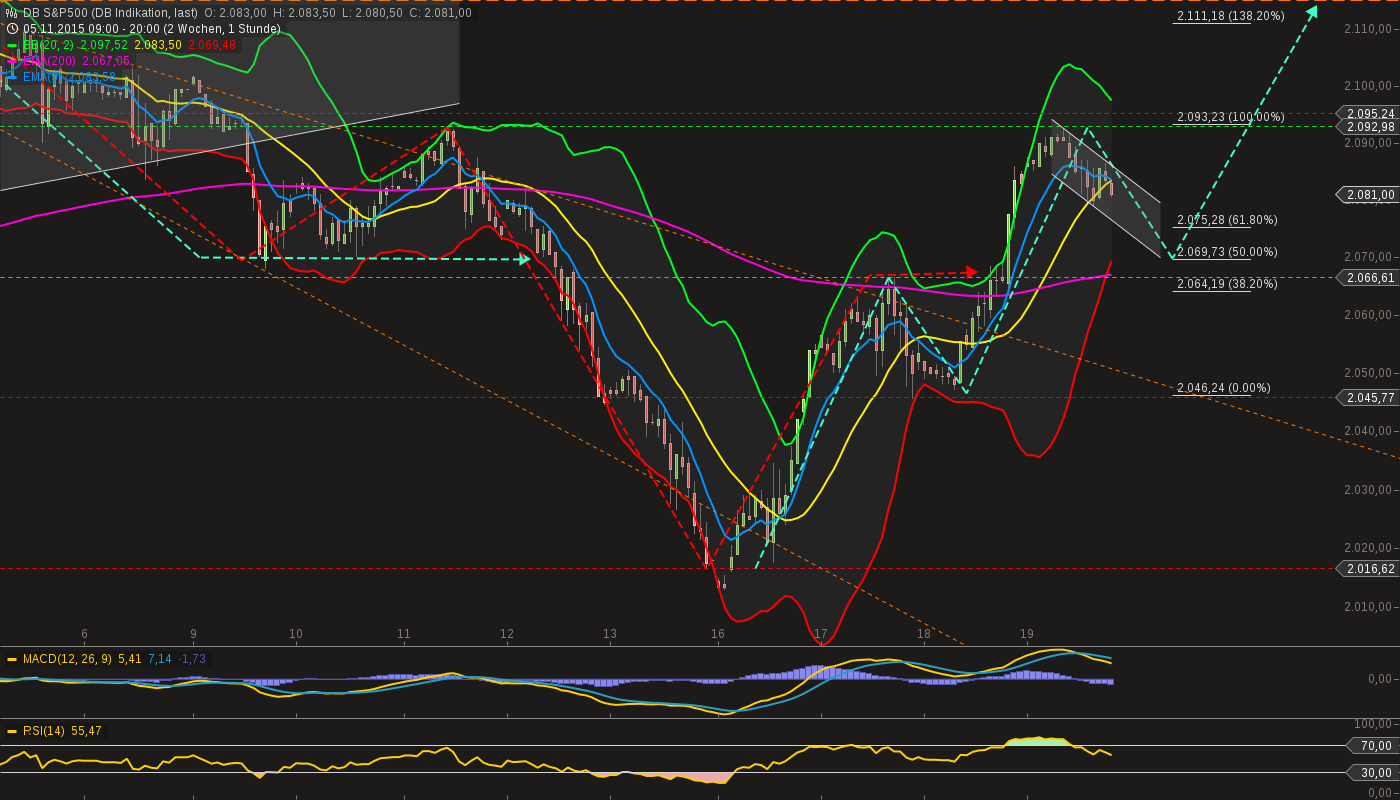Click the Bollinger lower band value 2.069,48
1400x800 pixels.
212,45
